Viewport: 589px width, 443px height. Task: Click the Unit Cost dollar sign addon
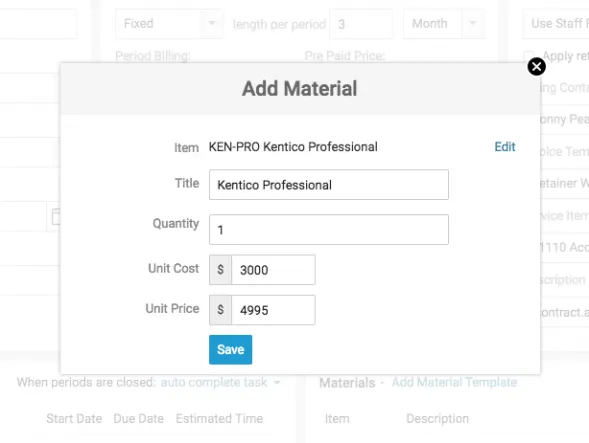[x=220, y=270]
